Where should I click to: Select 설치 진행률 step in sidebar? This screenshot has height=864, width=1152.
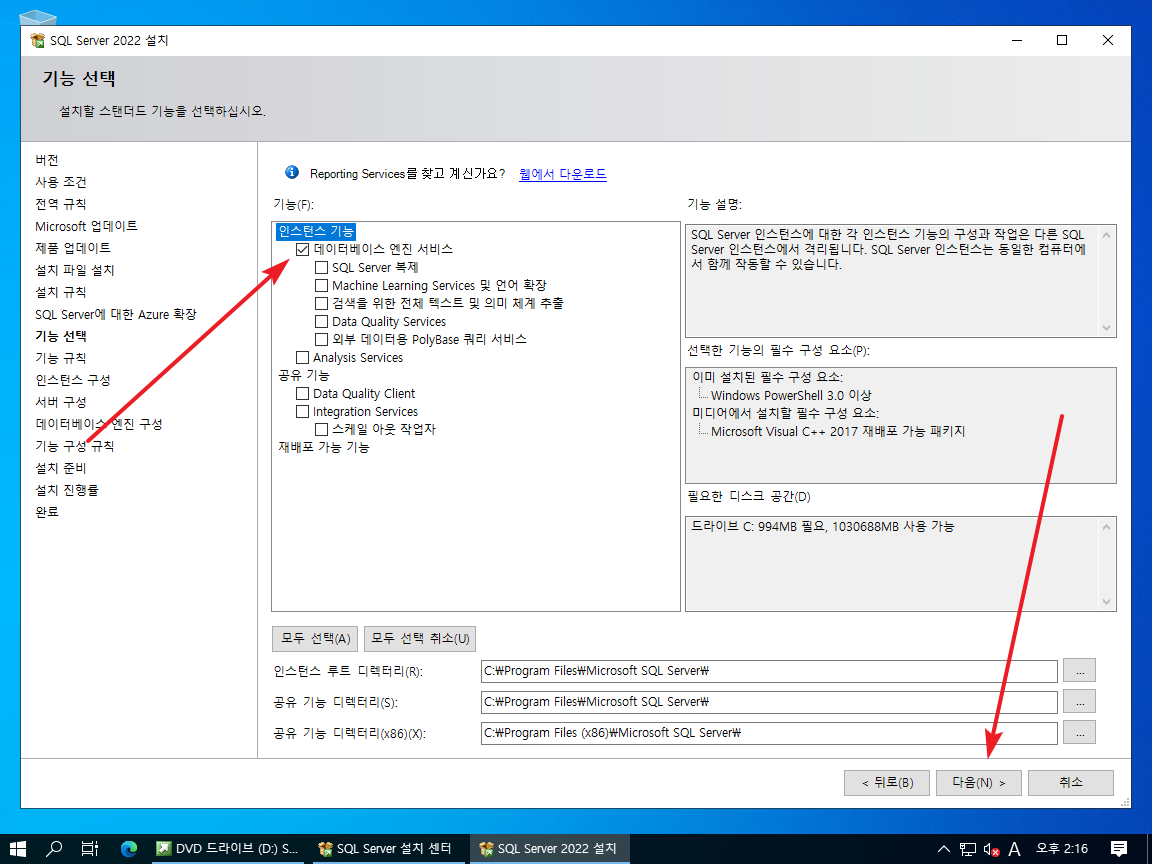point(67,490)
